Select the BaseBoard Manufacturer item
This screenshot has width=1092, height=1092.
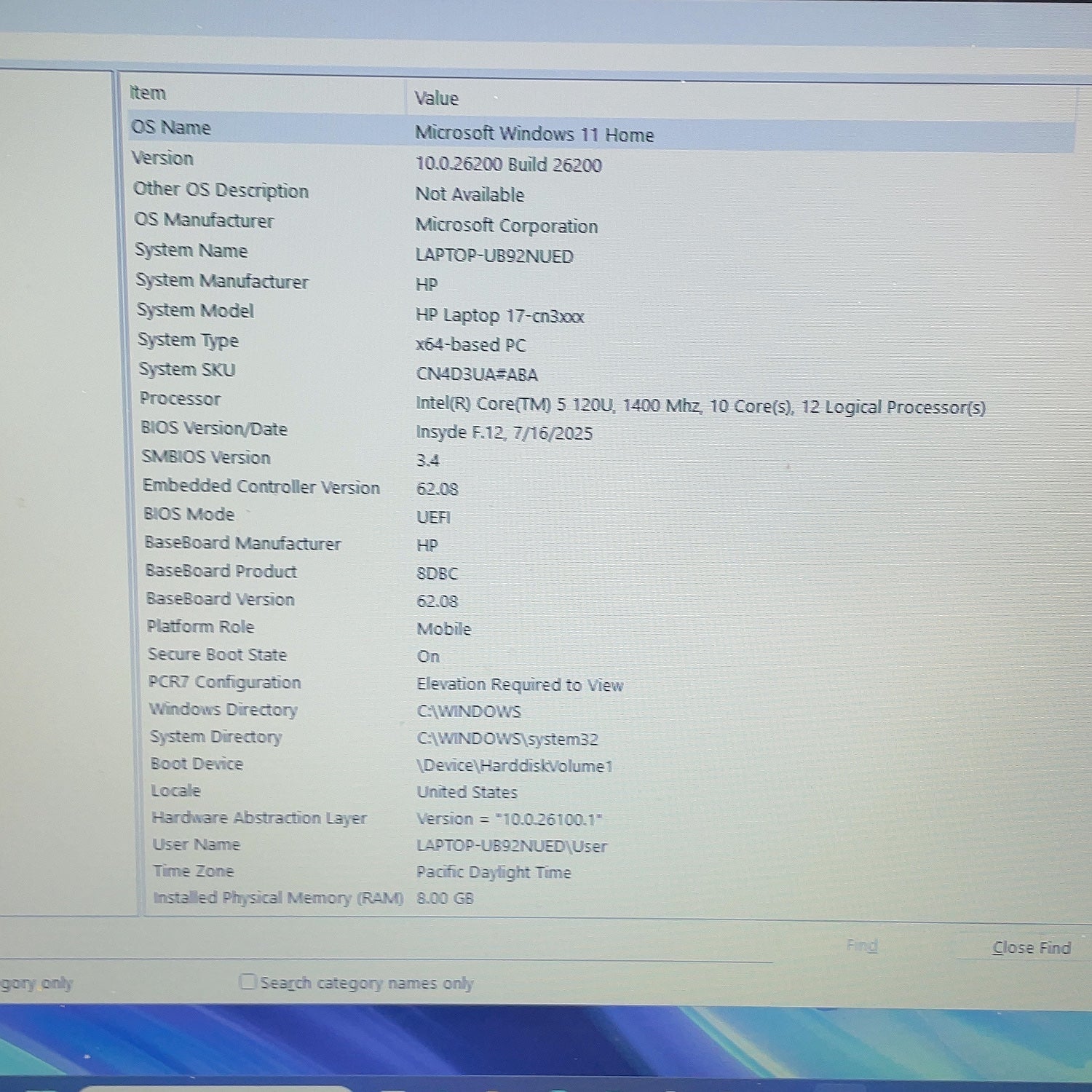pos(242,543)
